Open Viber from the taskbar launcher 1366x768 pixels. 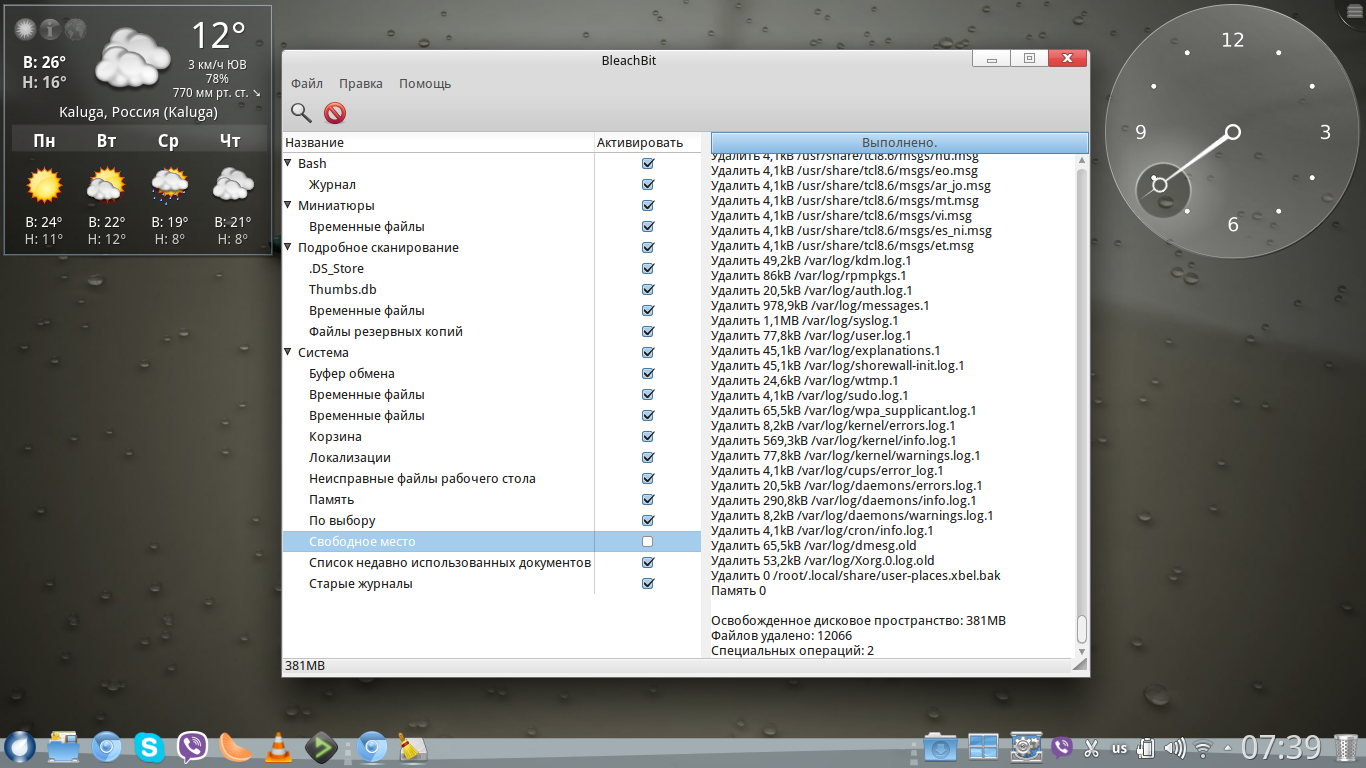click(x=192, y=747)
